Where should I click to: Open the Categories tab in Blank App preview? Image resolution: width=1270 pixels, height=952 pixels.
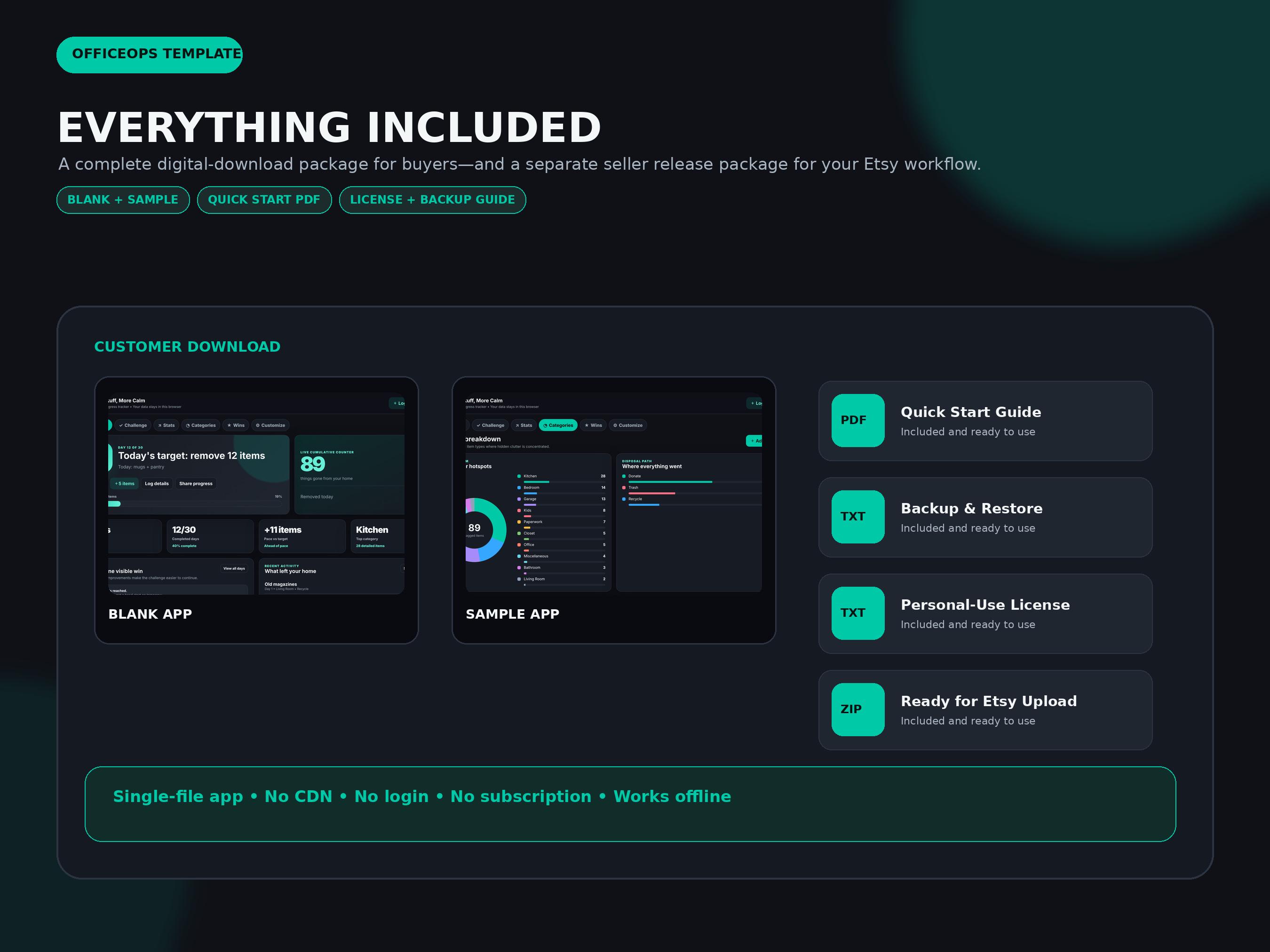(201, 425)
